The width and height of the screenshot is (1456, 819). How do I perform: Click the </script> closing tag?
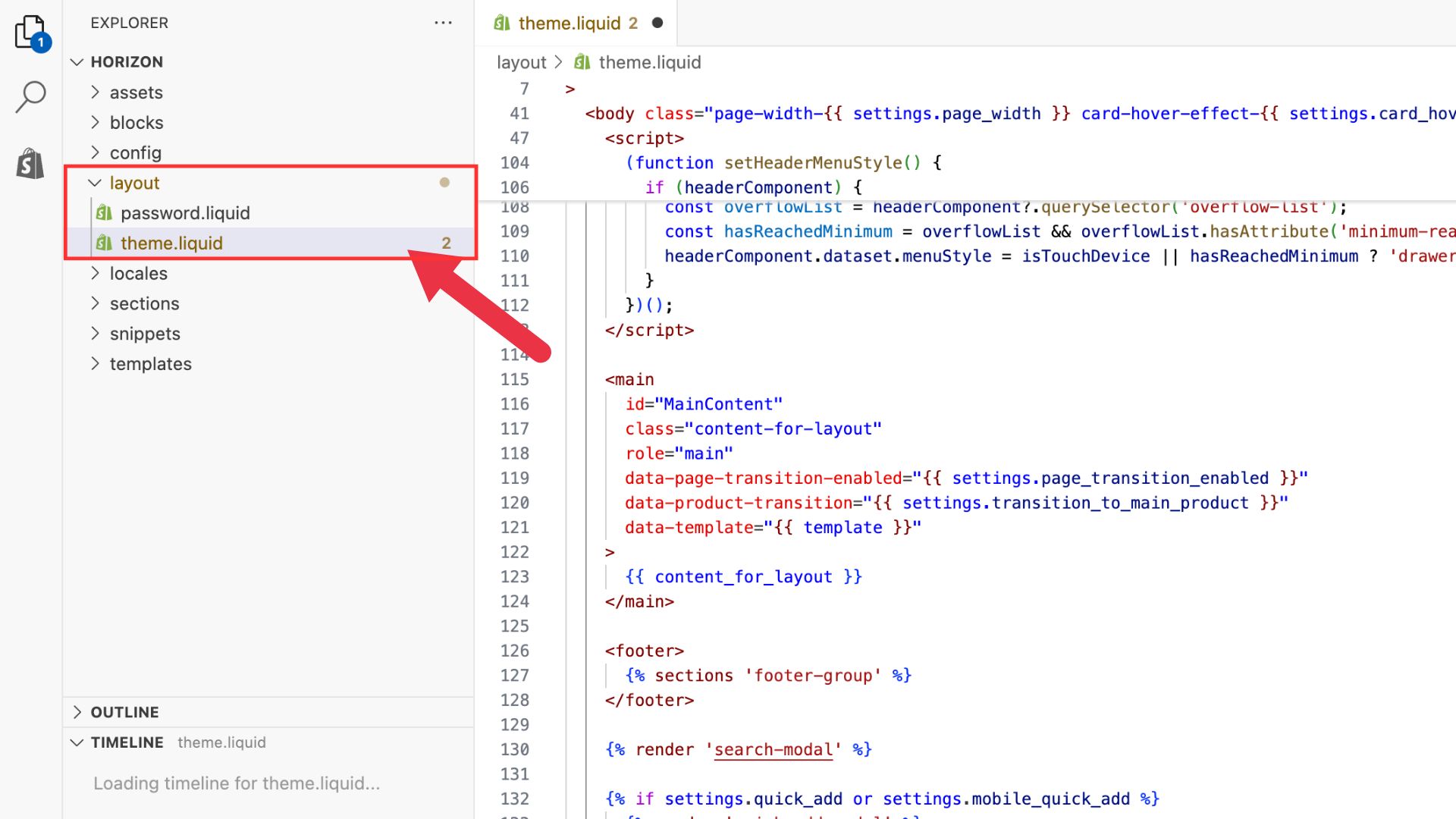pos(649,330)
